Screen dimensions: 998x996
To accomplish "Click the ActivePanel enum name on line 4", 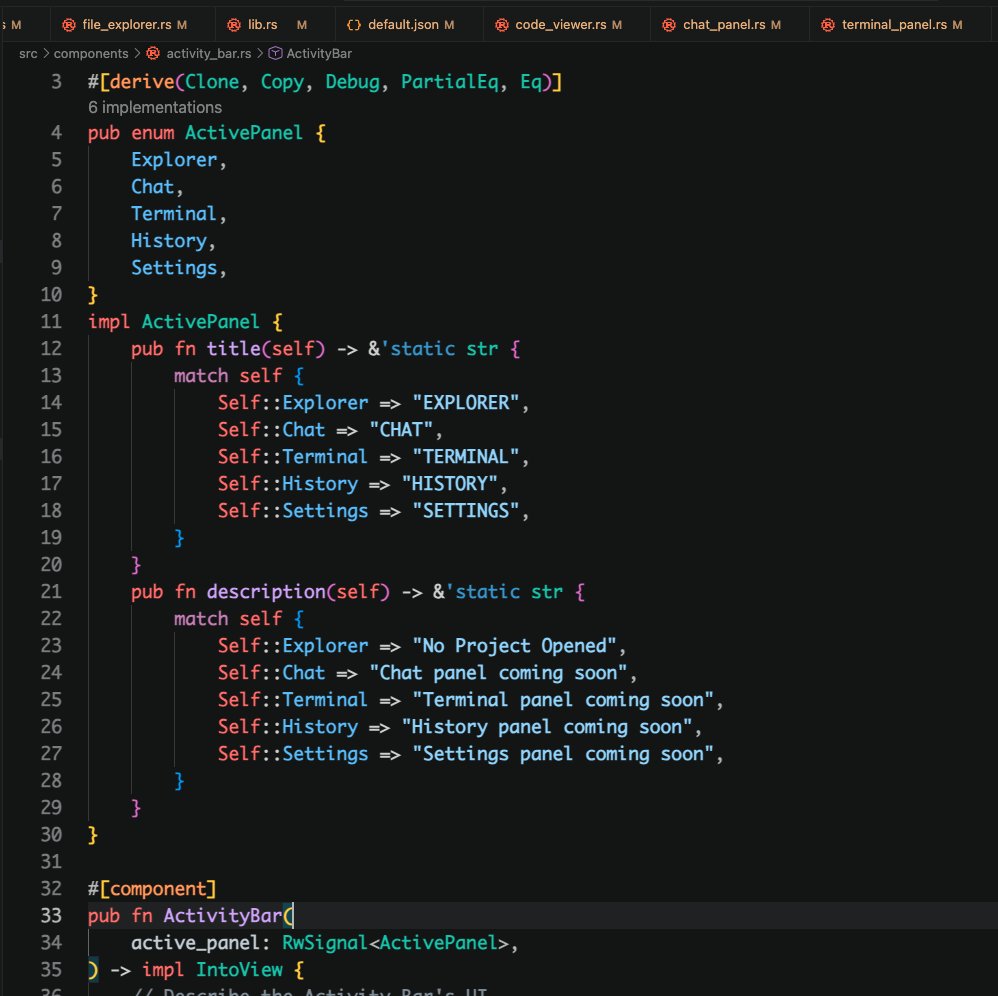I will [244, 132].
